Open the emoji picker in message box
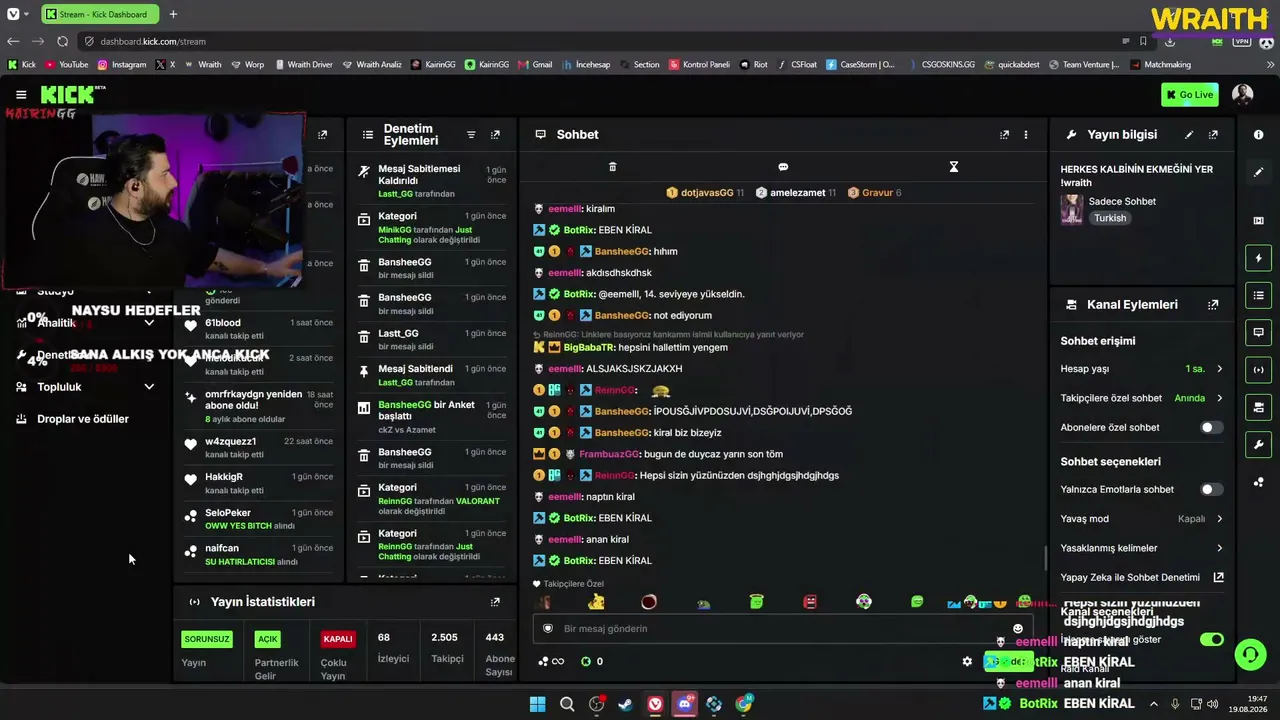This screenshot has height=720, width=1280. point(1018,629)
